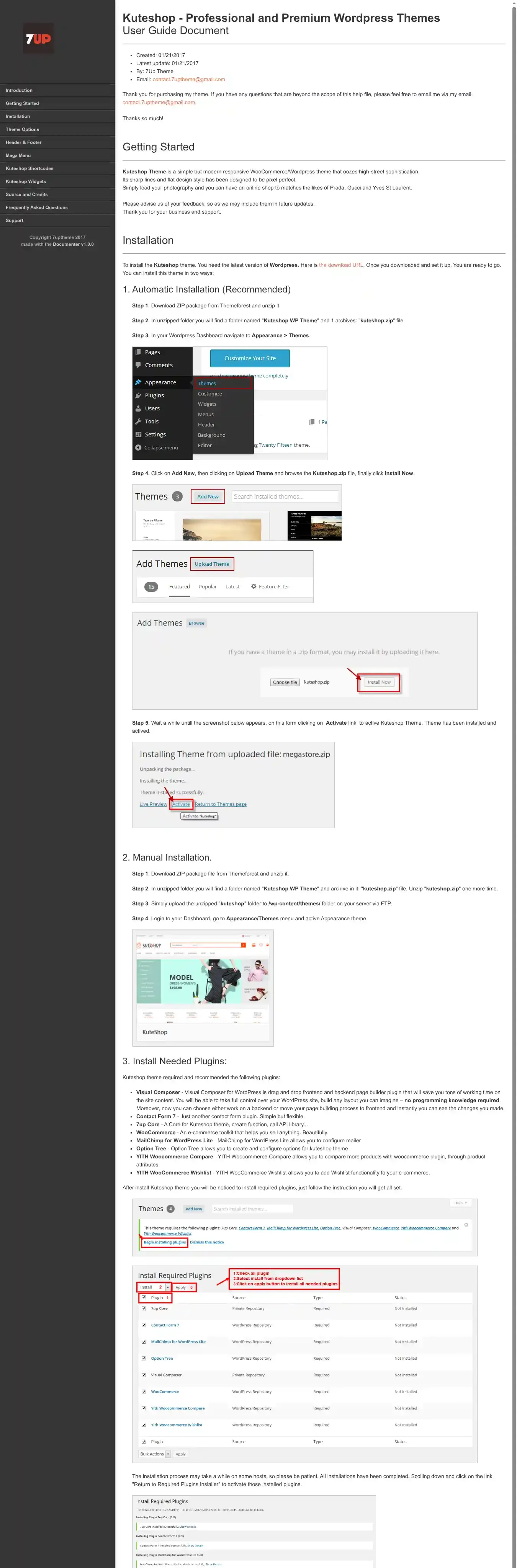This screenshot has width=517, height=1568.
Task: Click the Feature Filter gear icon
Action: click(x=254, y=587)
